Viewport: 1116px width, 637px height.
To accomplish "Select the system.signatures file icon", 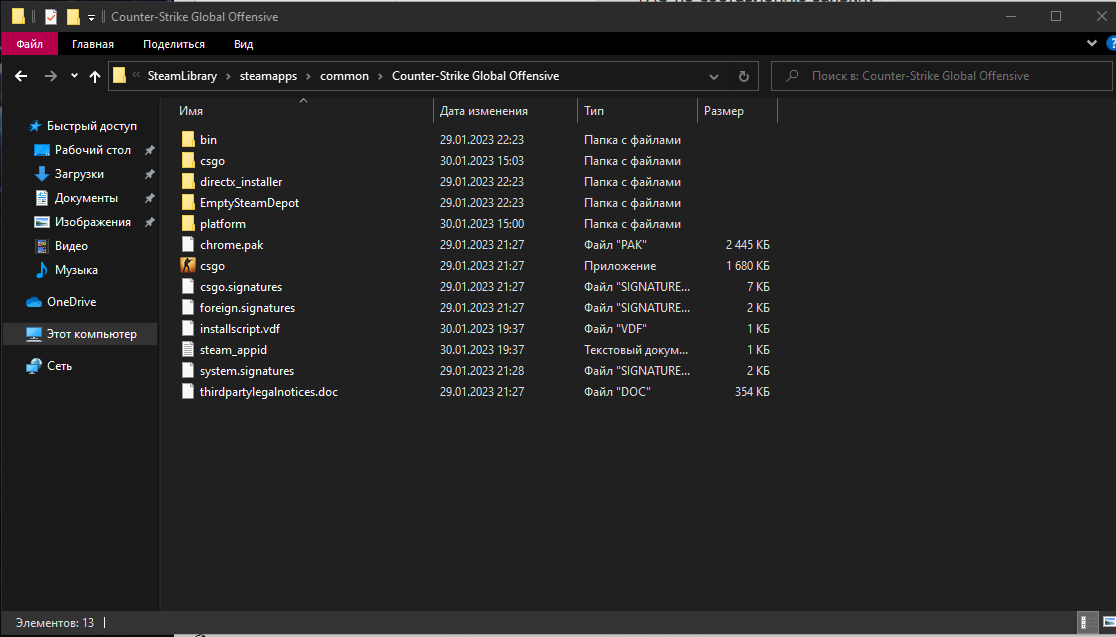I will click(x=188, y=371).
